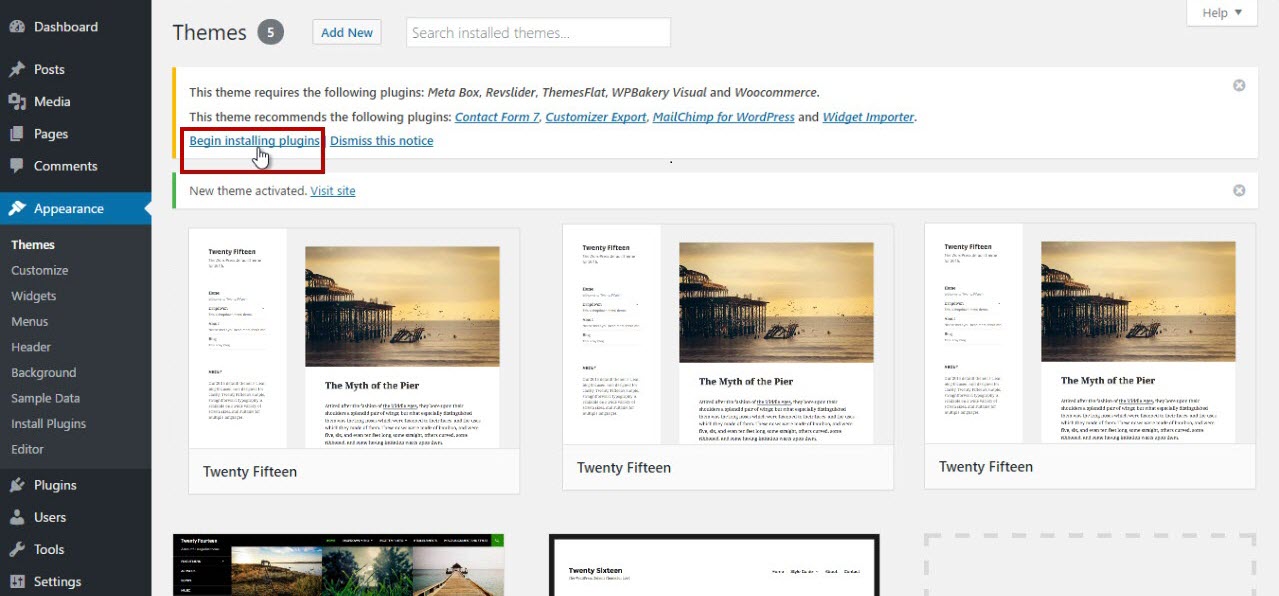Click the Dashboard gauge icon

tap(17, 27)
